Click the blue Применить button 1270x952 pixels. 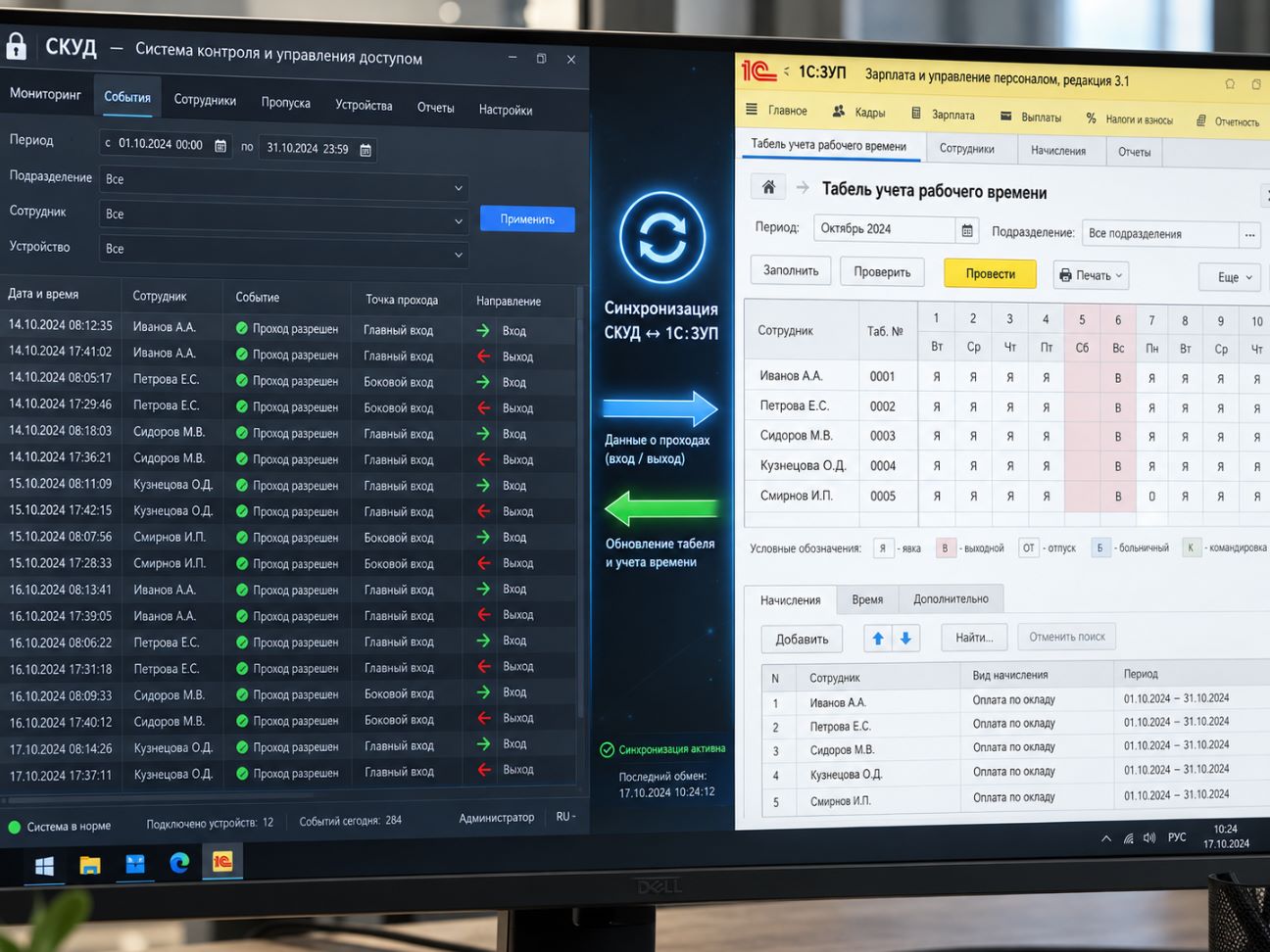tap(527, 219)
